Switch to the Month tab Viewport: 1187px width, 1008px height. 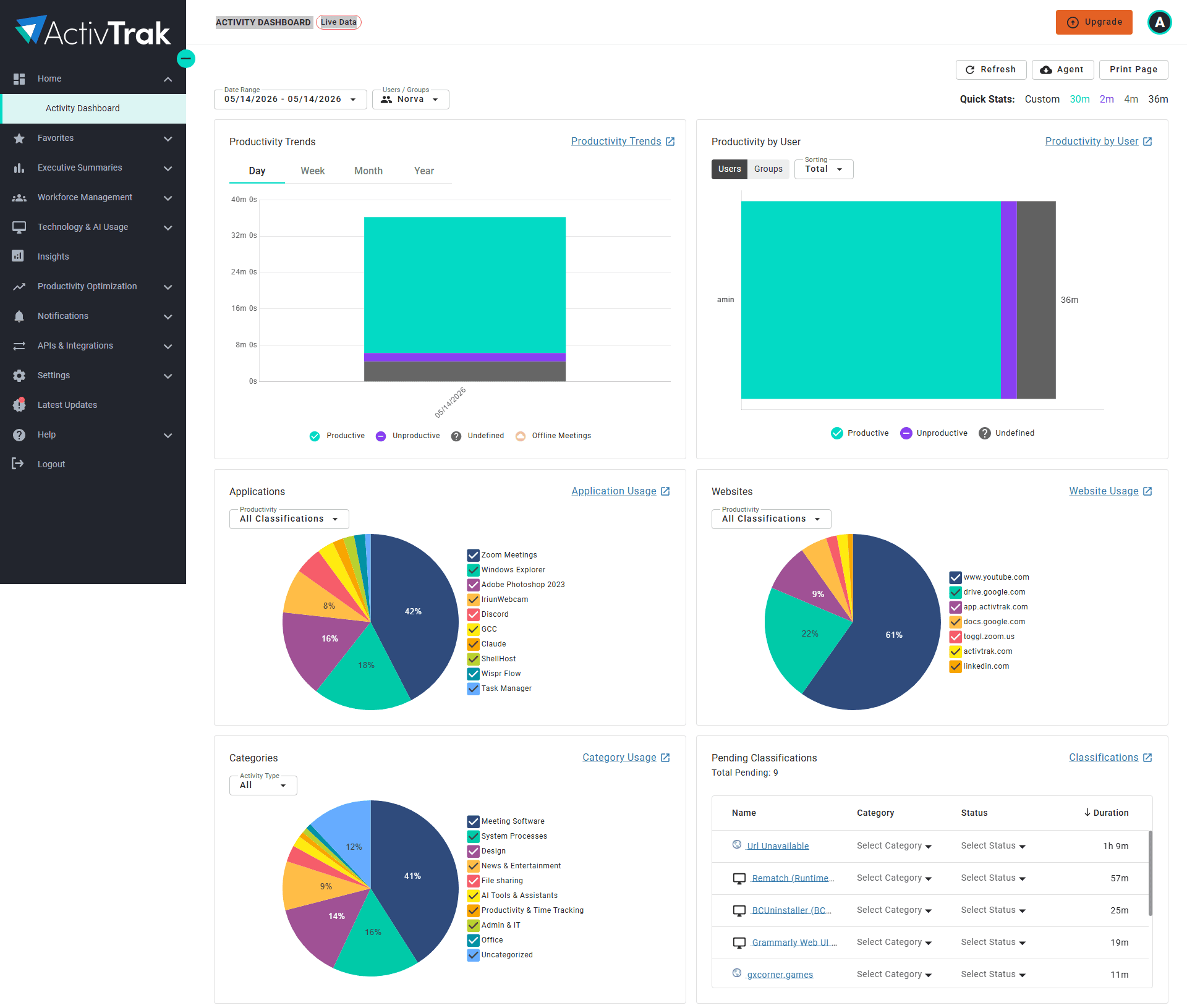point(368,171)
